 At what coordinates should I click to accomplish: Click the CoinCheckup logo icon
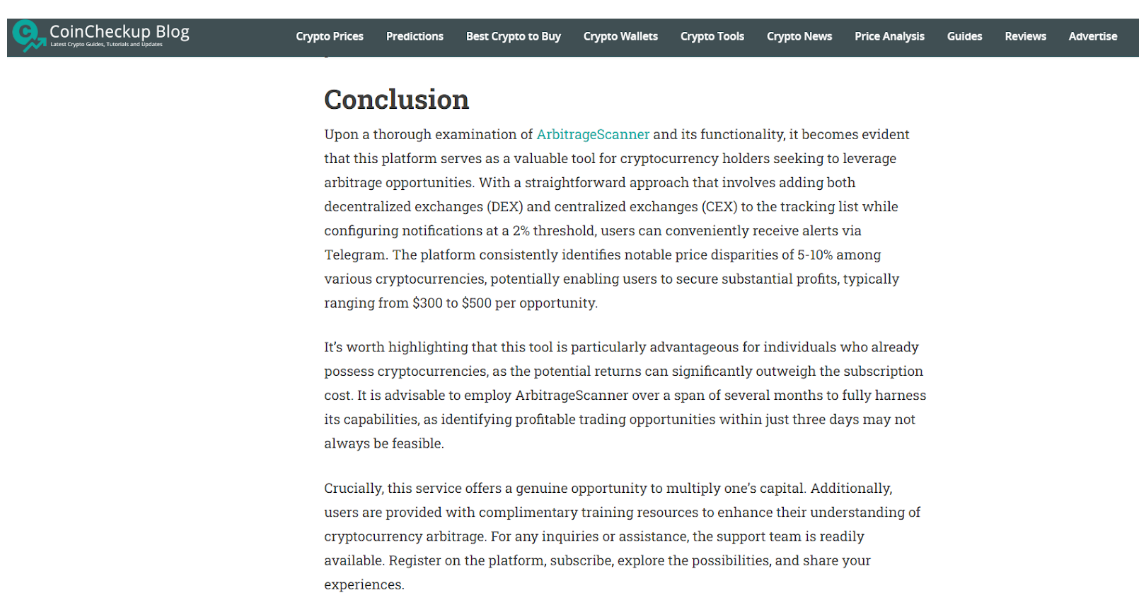coord(27,36)
